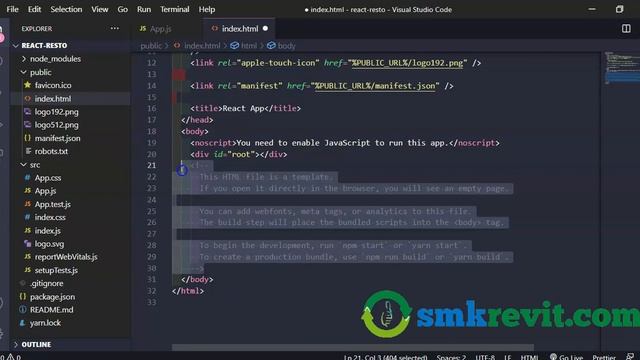The height and width of the screenshot is (360, 640).
Task: Click the Ln 21, Col 3 status item
Action: pyautogui.click(x=385, y=357)
